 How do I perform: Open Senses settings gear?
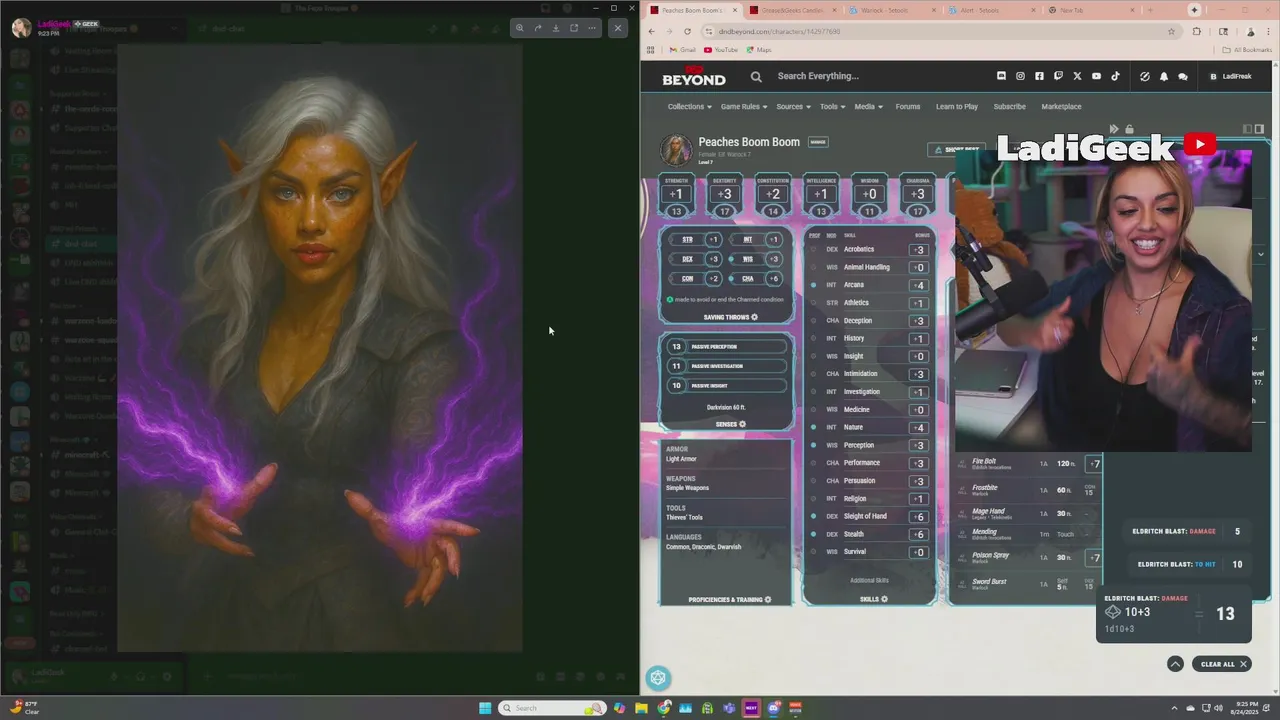(x=742, y=424)
